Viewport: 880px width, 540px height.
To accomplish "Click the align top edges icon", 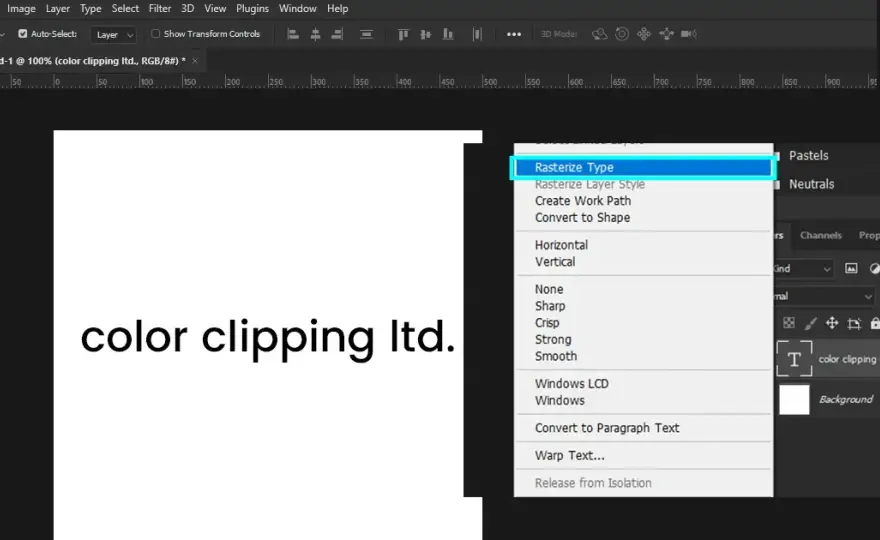I will [403, 34].
